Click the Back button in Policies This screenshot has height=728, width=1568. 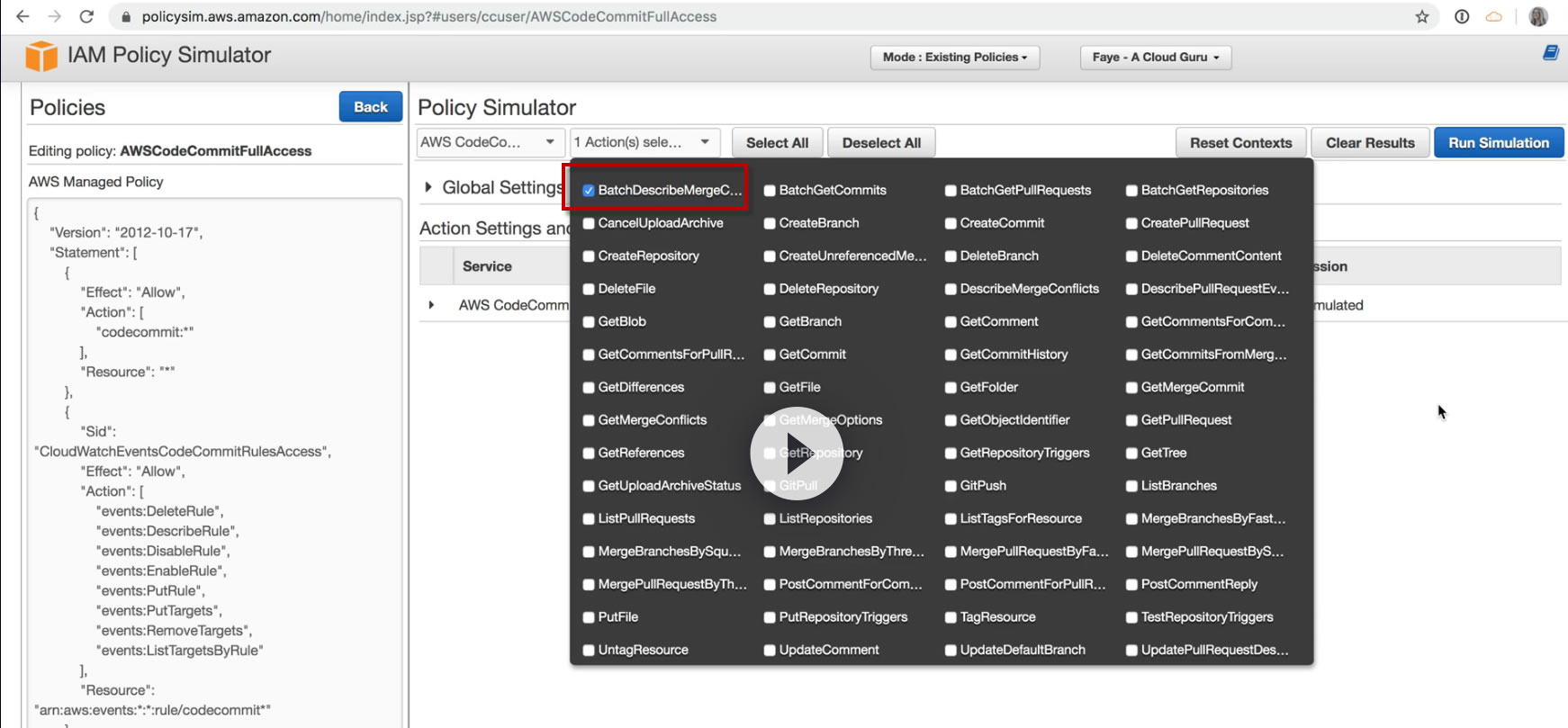coord(371,107)
